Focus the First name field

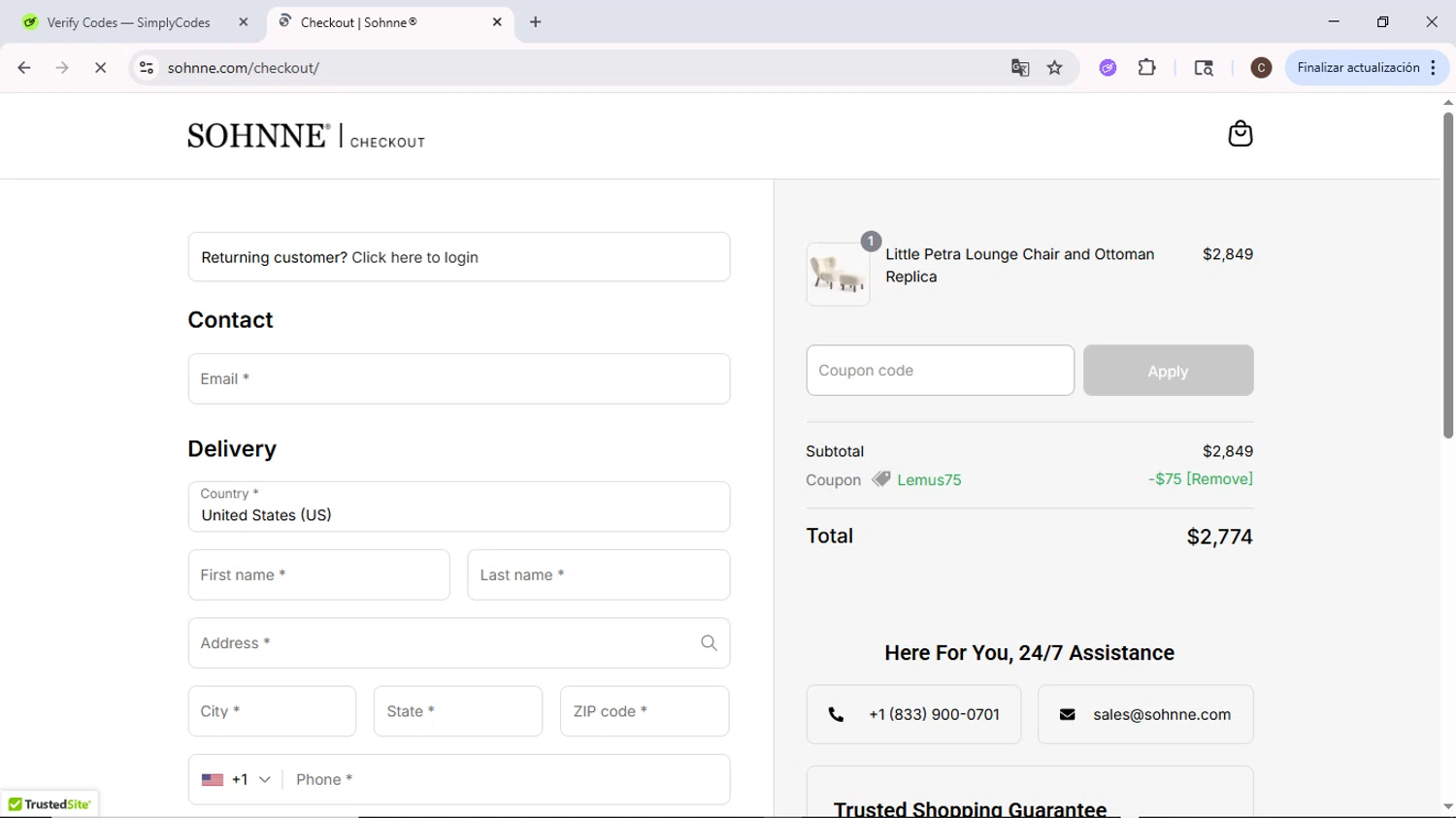[x=318, y=574]
